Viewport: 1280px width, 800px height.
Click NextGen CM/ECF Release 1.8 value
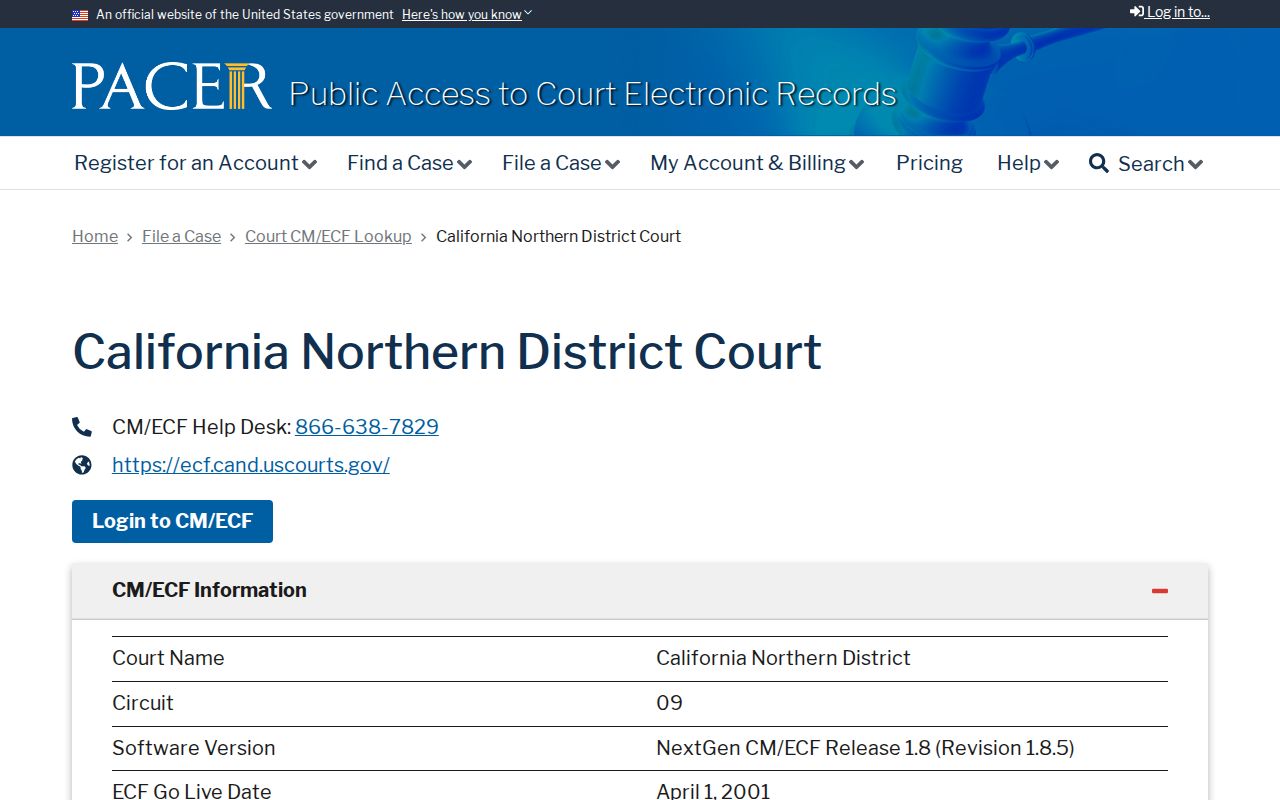click(865, 748)
